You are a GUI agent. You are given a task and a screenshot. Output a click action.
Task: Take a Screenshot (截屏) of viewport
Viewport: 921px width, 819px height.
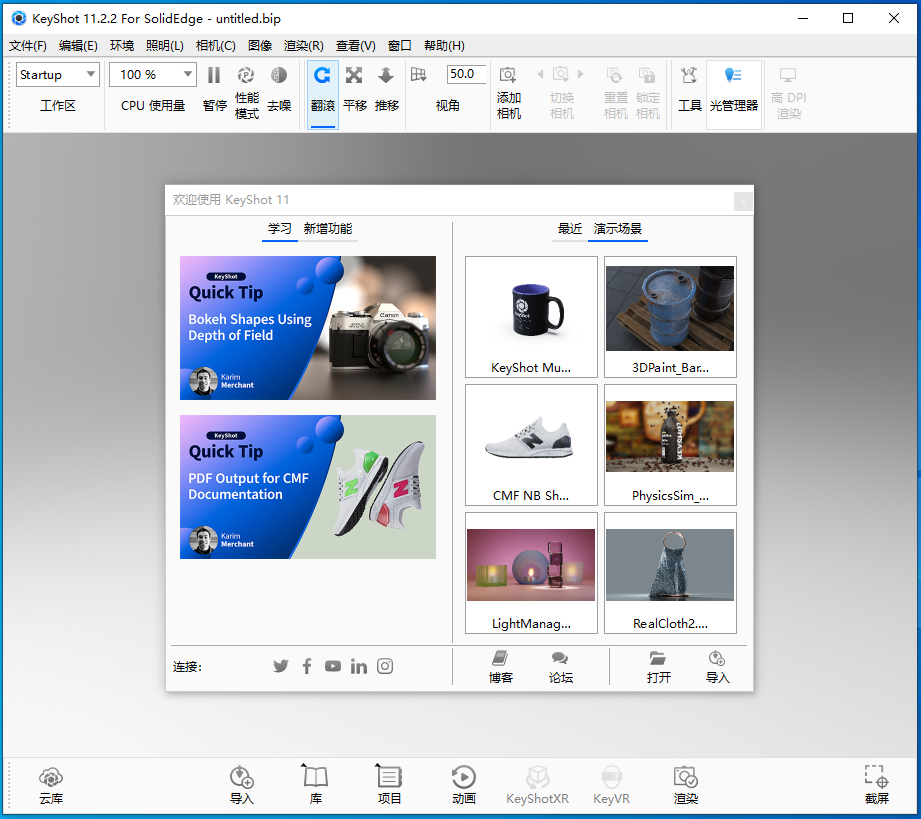tap(876, 785)
